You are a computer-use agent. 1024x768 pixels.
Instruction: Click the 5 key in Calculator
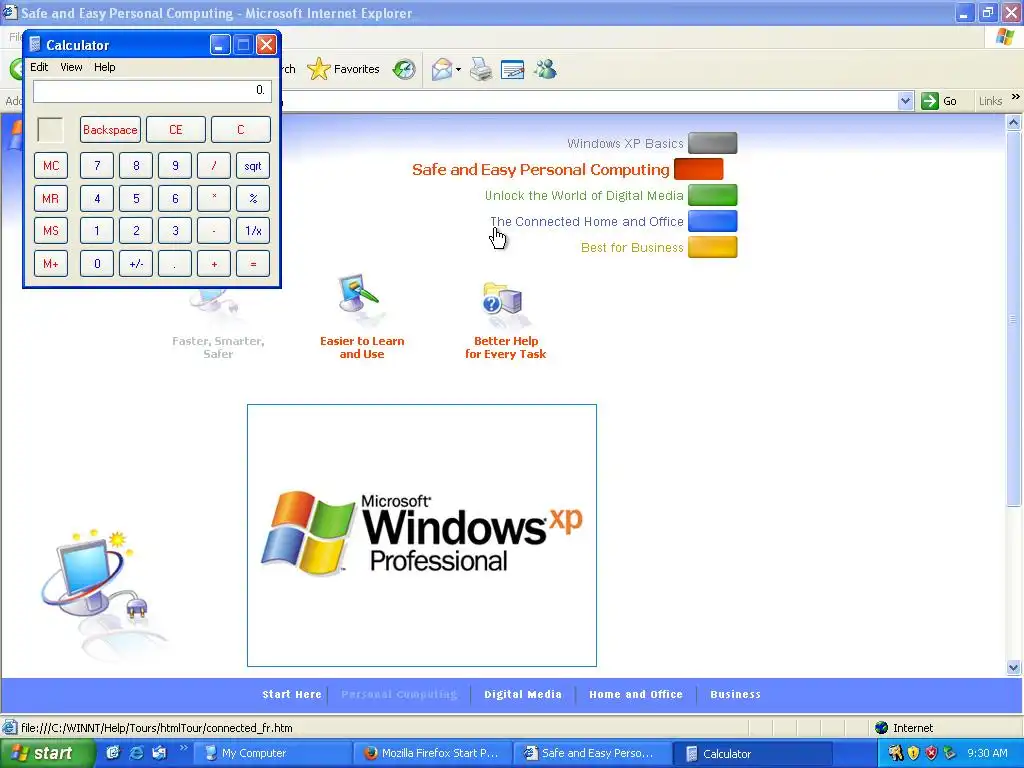(x=136, y=199)
